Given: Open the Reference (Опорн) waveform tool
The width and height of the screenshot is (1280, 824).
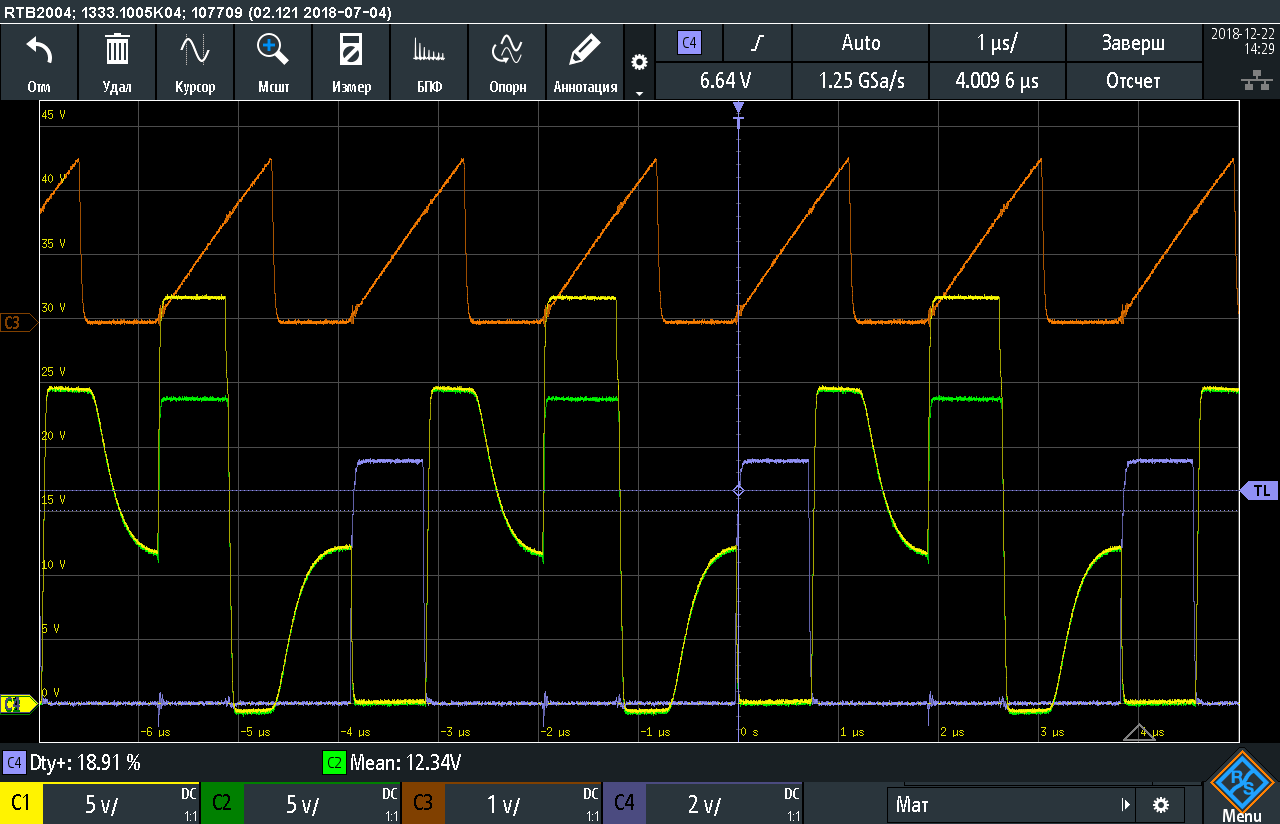Looking at the screenshot, I should pos(507,62).
